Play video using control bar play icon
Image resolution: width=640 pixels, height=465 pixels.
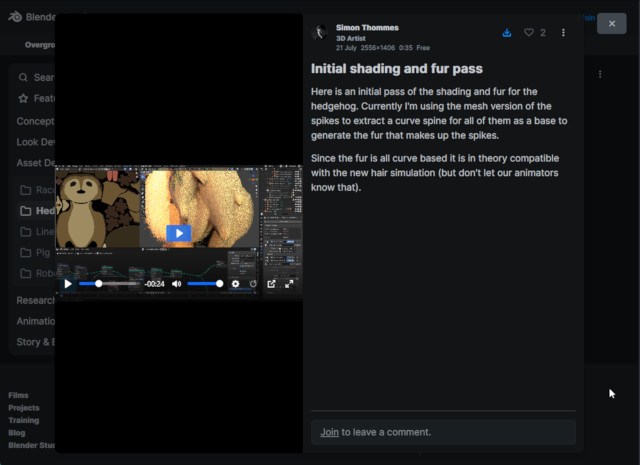pyautogui.click(x=68, y=284)
